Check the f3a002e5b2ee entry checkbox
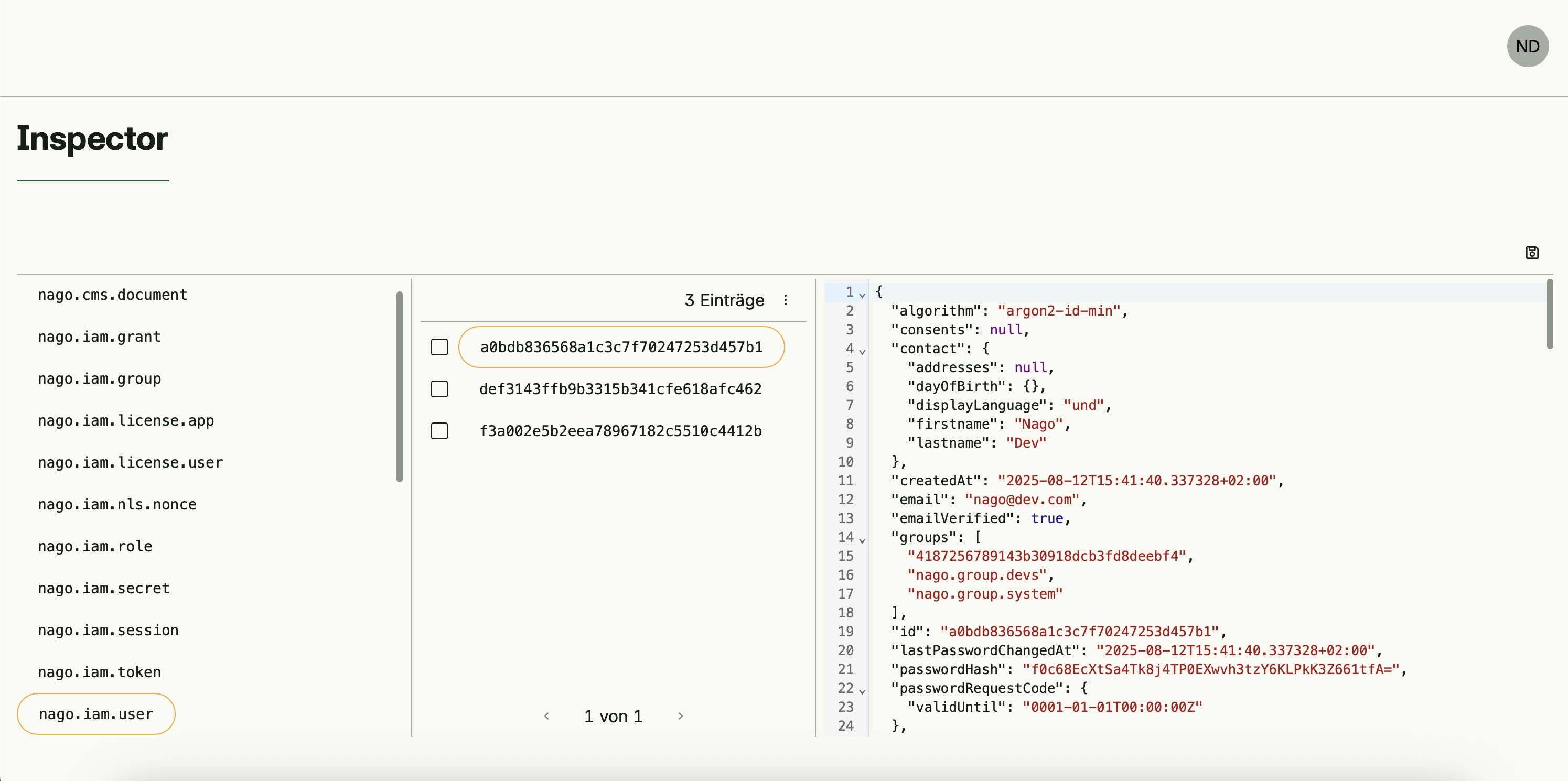 pos(439,431)
